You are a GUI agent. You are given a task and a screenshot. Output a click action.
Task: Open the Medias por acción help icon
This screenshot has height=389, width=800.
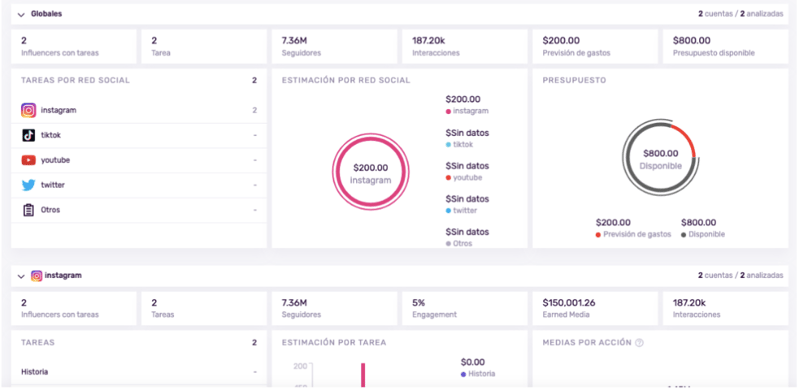tap(639, 343)
